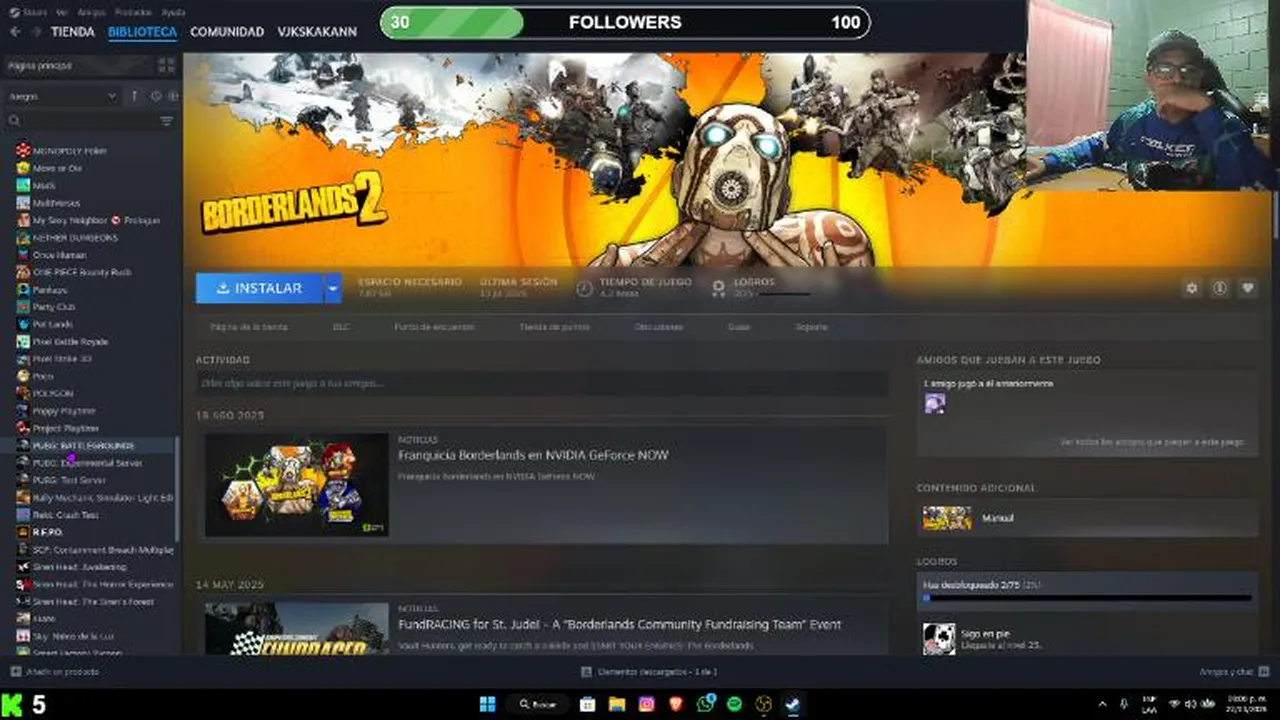The width and height of the screenshot is (1280, 720).
Task: Expand the Instalar options dropdown arrow
Action: [333, 288]
